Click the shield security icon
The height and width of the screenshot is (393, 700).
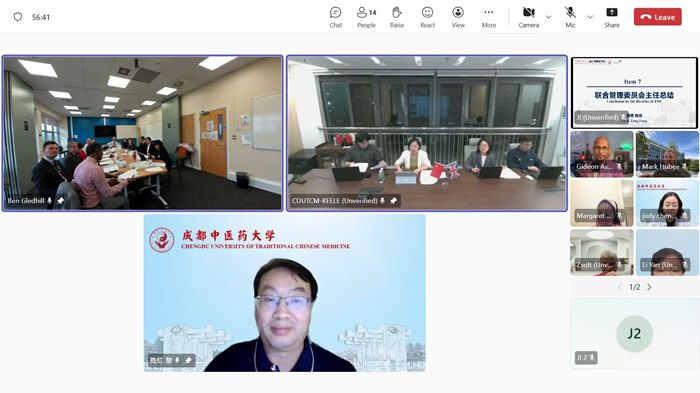coord(18,17)
